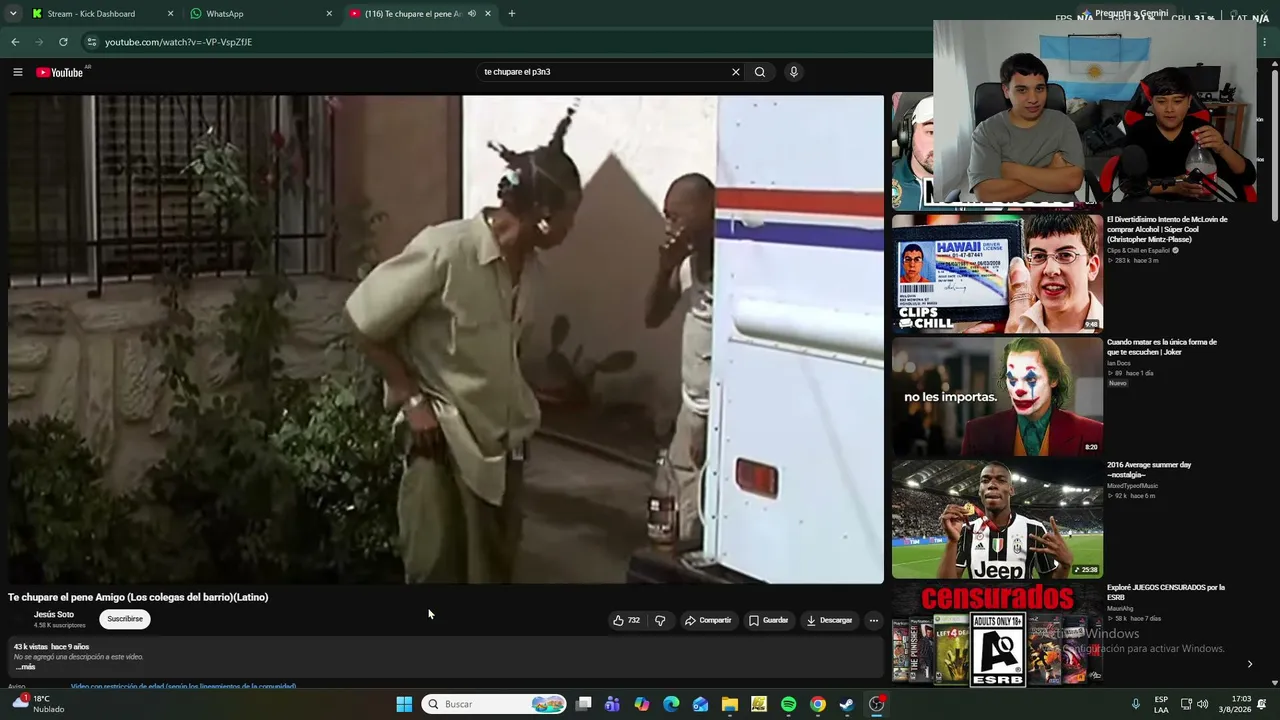1280x720 pixels.
Task: Open File Explorer from the taskbar
Action: 730,704
